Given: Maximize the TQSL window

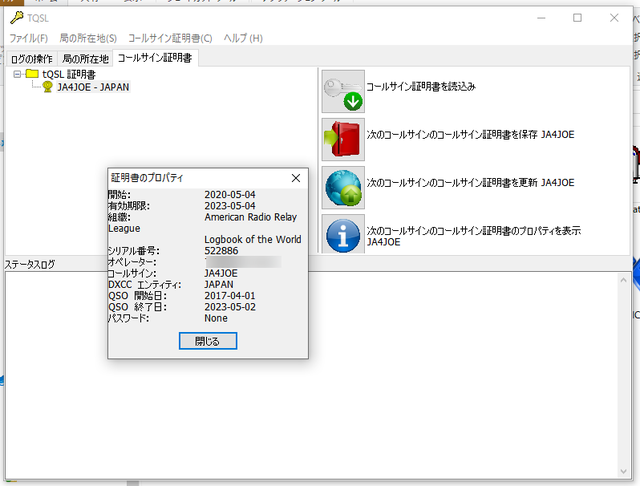Looking at the screenshot, I should 577,18.
